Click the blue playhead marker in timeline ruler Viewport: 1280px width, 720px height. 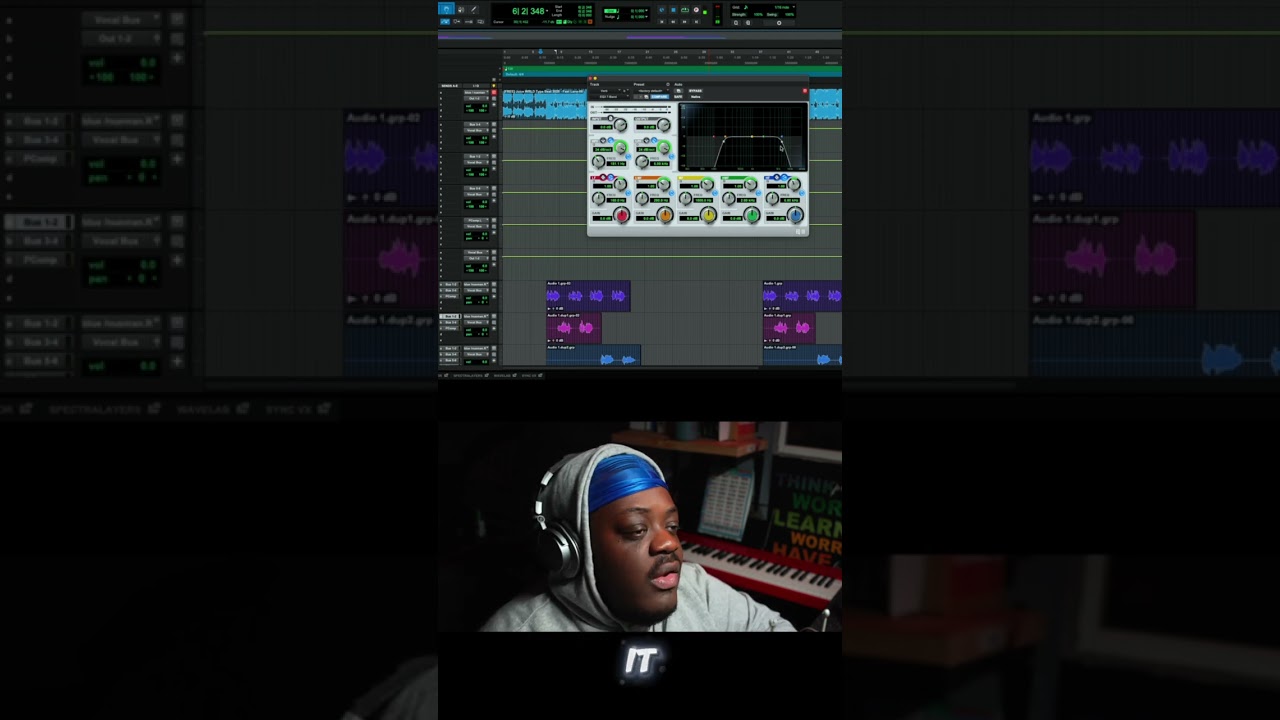541,51
